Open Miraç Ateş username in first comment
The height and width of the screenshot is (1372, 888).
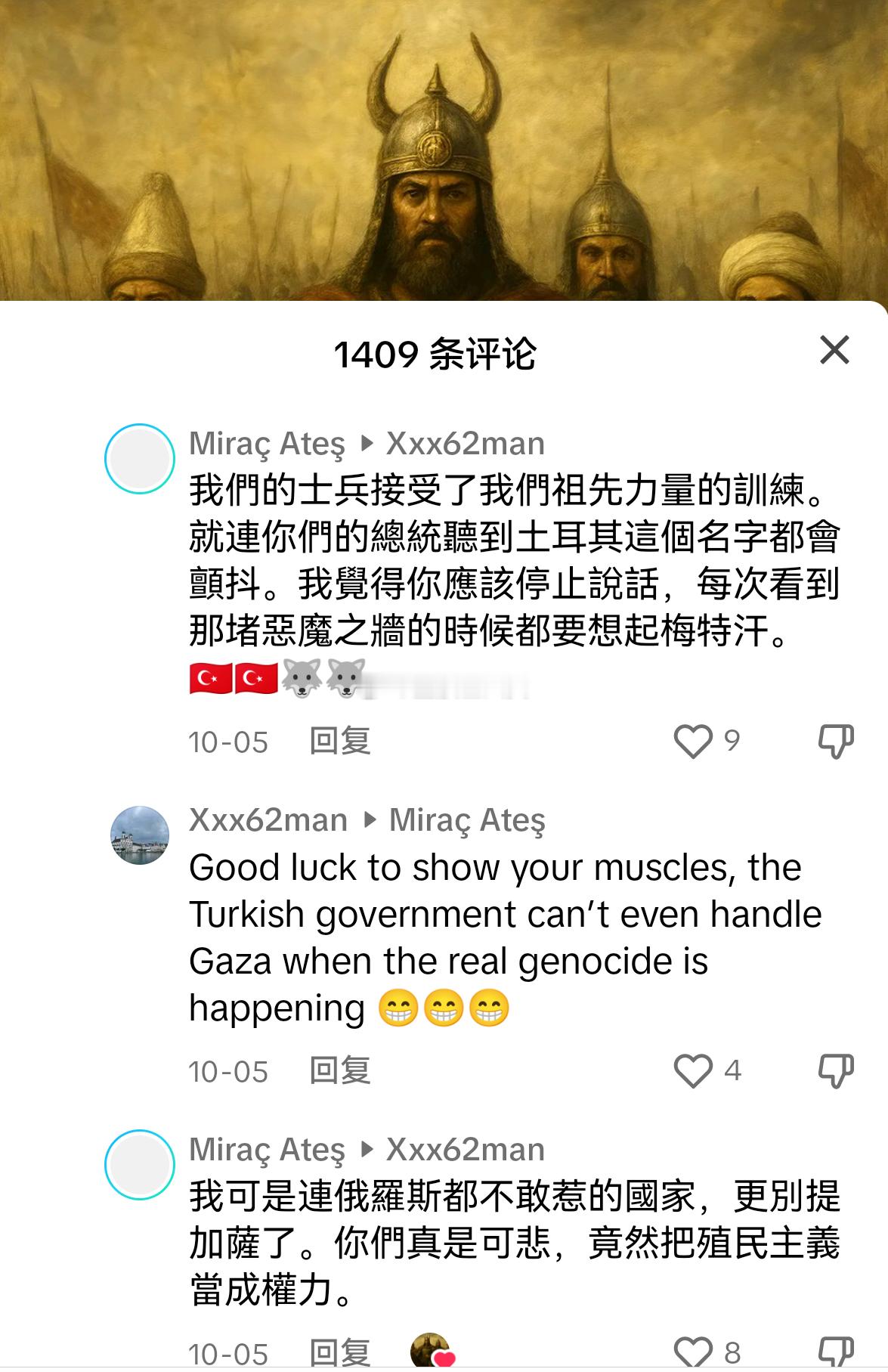pyautogui.click(x=267, y=444)
